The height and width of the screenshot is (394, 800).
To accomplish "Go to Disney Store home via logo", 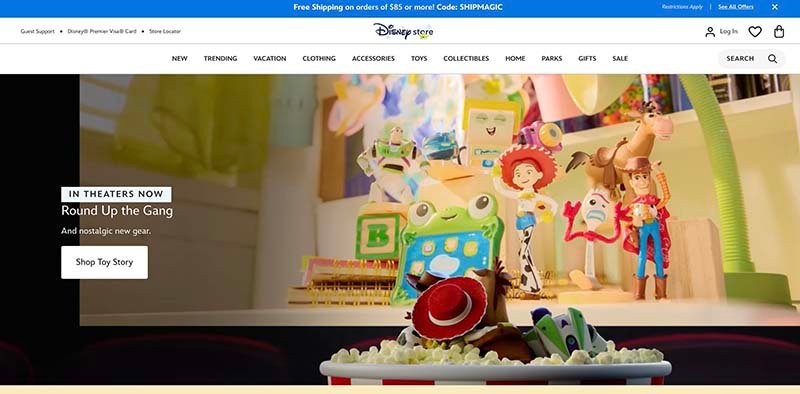I will (403, 31).
